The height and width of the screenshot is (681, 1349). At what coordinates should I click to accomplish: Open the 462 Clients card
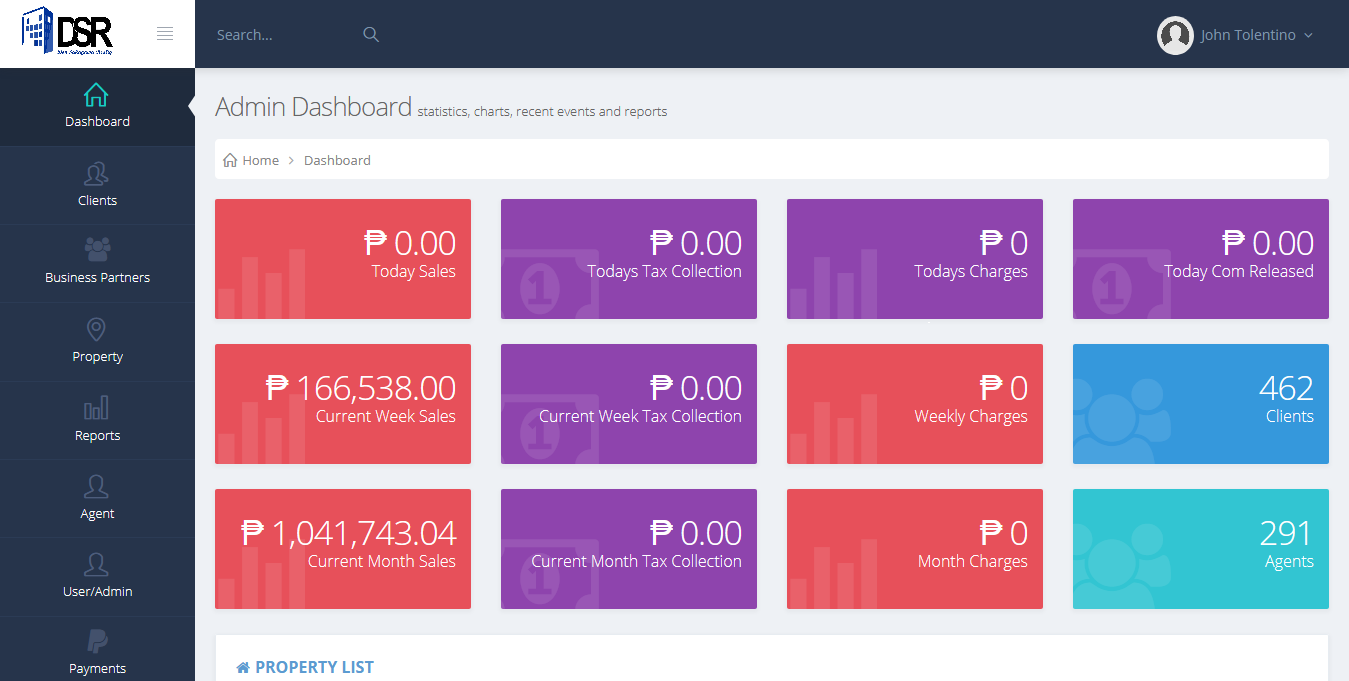pos(1201,404)
